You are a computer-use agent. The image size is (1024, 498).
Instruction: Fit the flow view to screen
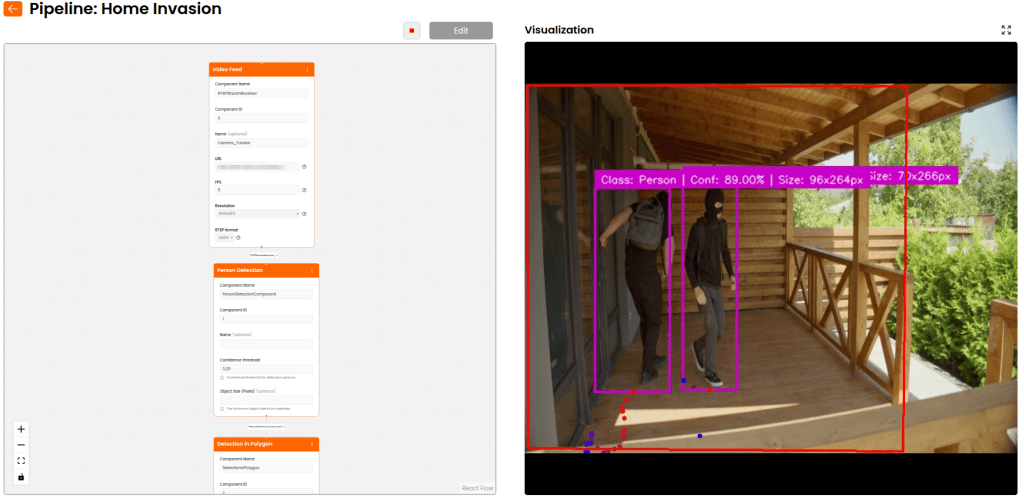coord(21,461)
